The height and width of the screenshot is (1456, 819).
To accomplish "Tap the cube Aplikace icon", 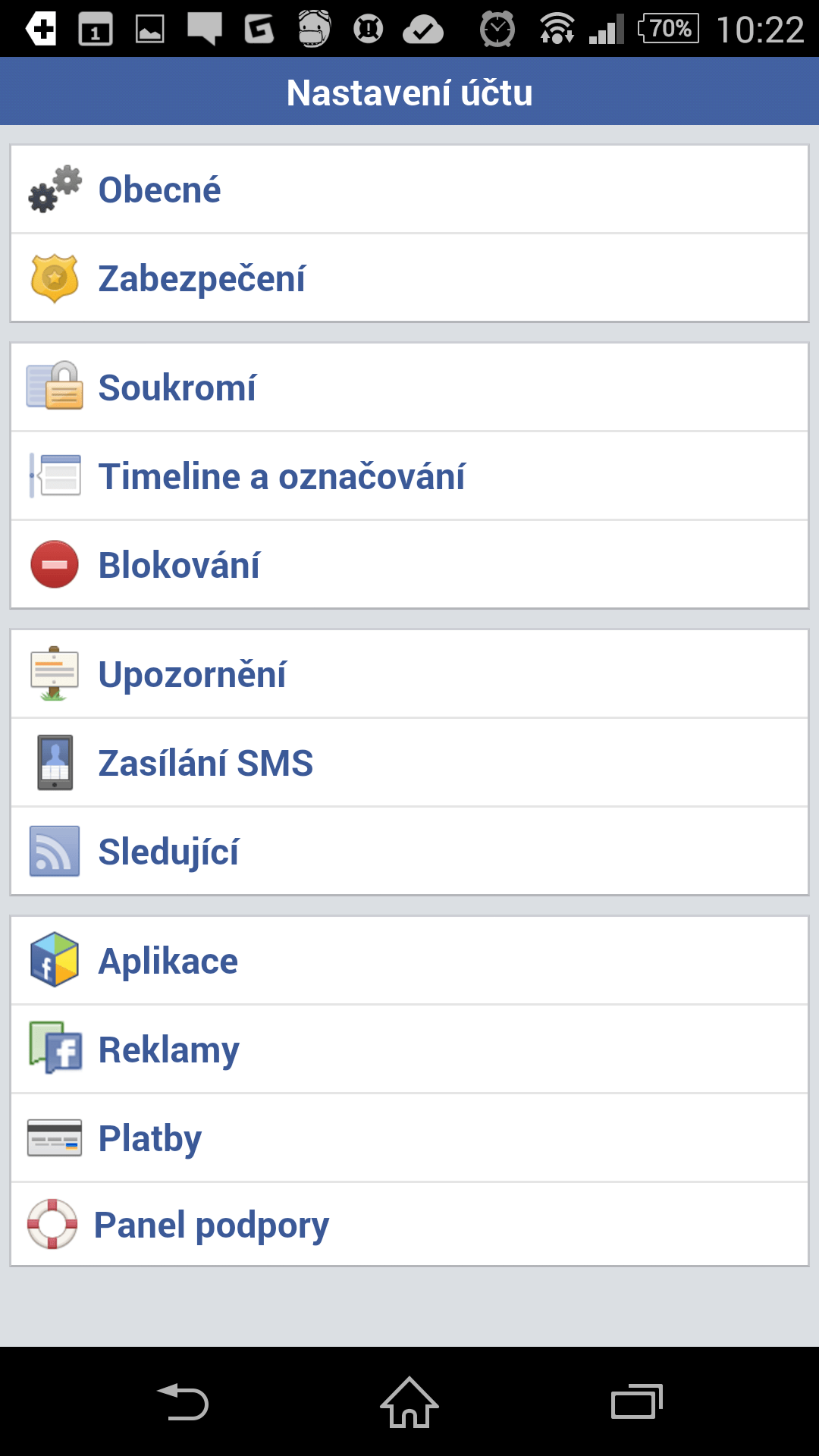I will click(55, 960).
